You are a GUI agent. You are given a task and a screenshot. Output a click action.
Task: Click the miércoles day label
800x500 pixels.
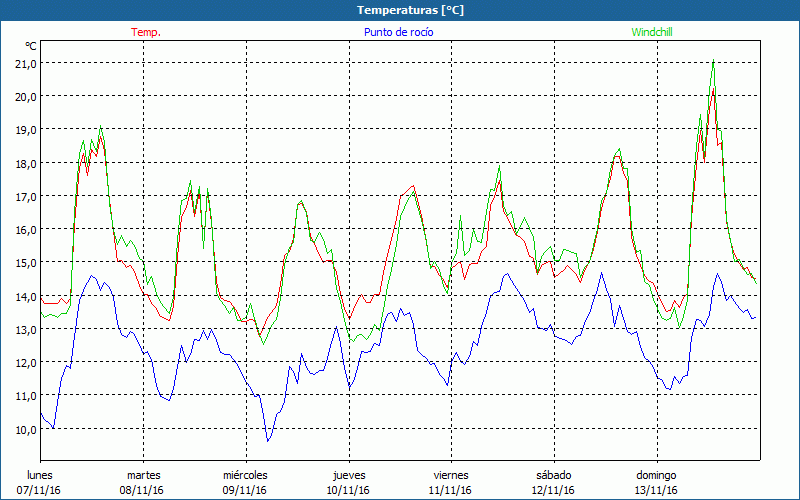click(245, 475)
